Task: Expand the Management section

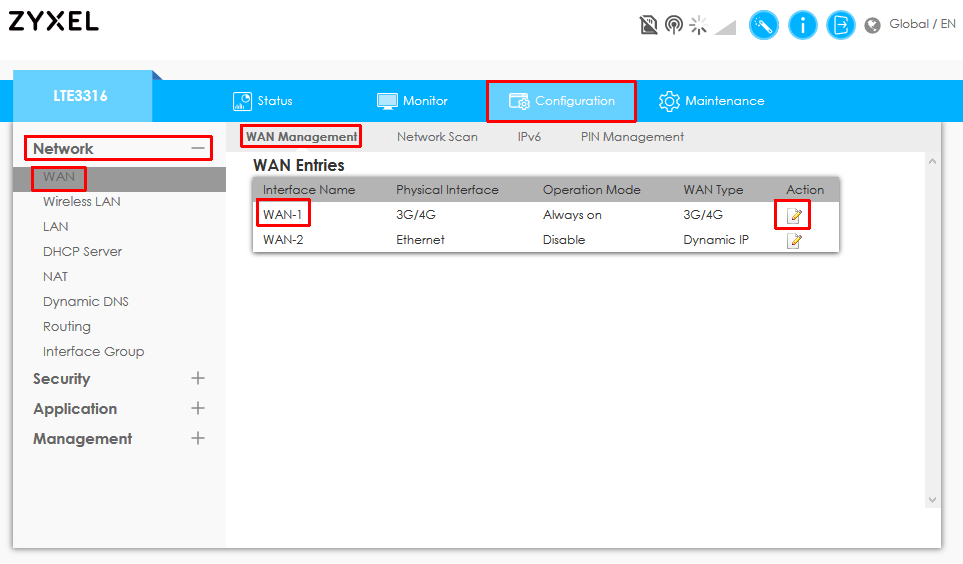Action: point(198,439)
